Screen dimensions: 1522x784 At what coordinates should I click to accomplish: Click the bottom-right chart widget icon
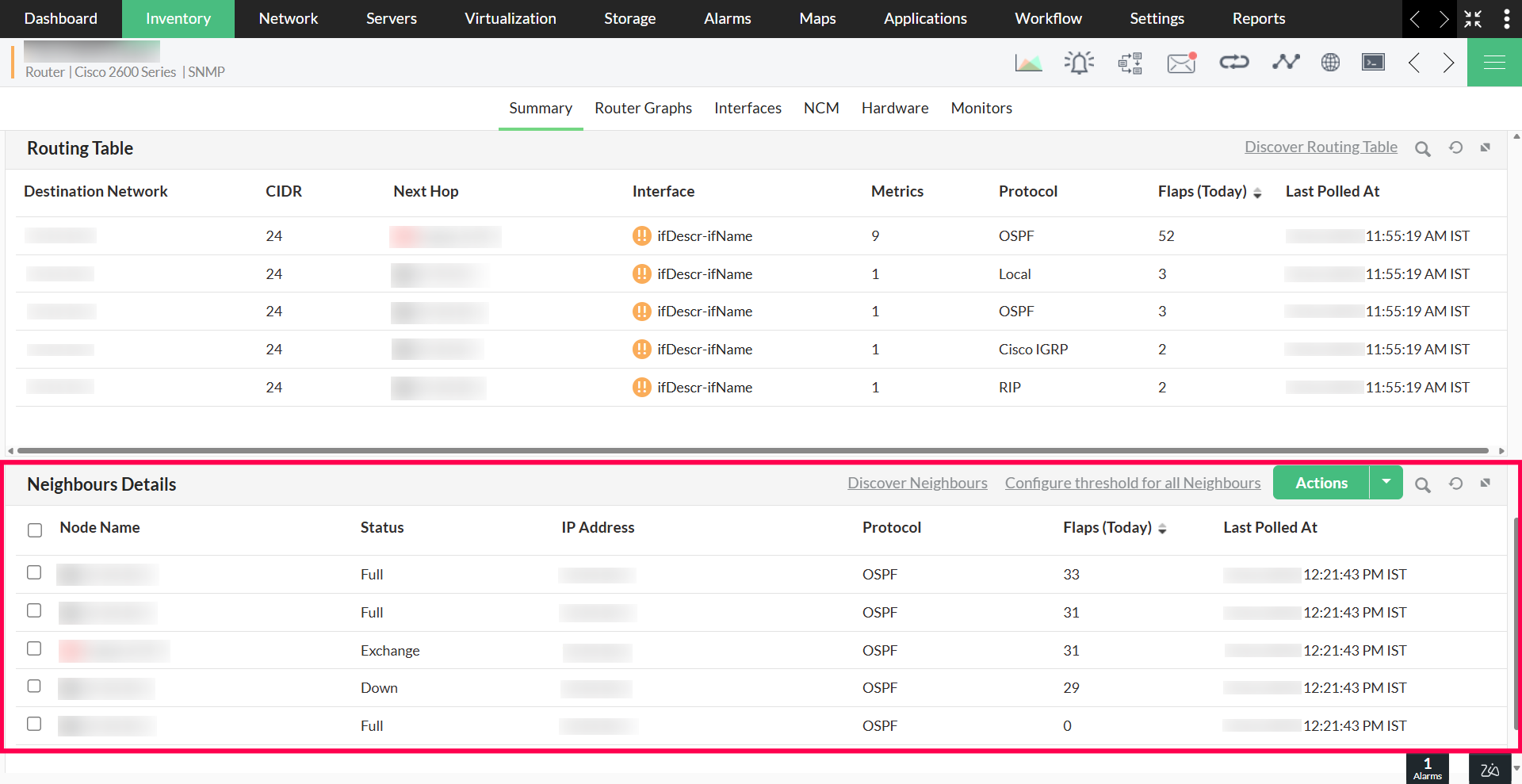[x=1489, y=770]
